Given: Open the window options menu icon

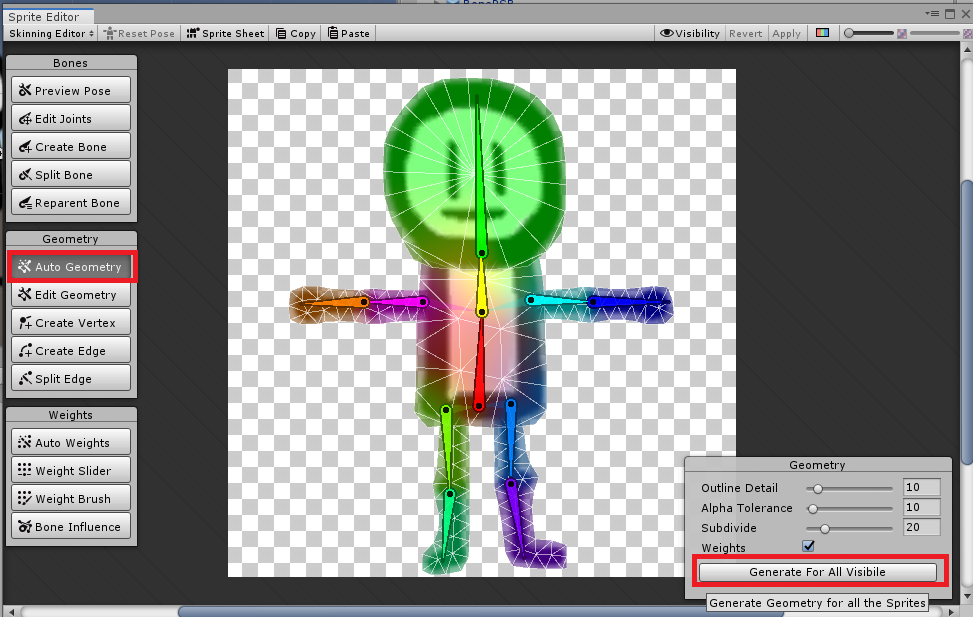Looking at the screenshot, I should click(932, 13).
